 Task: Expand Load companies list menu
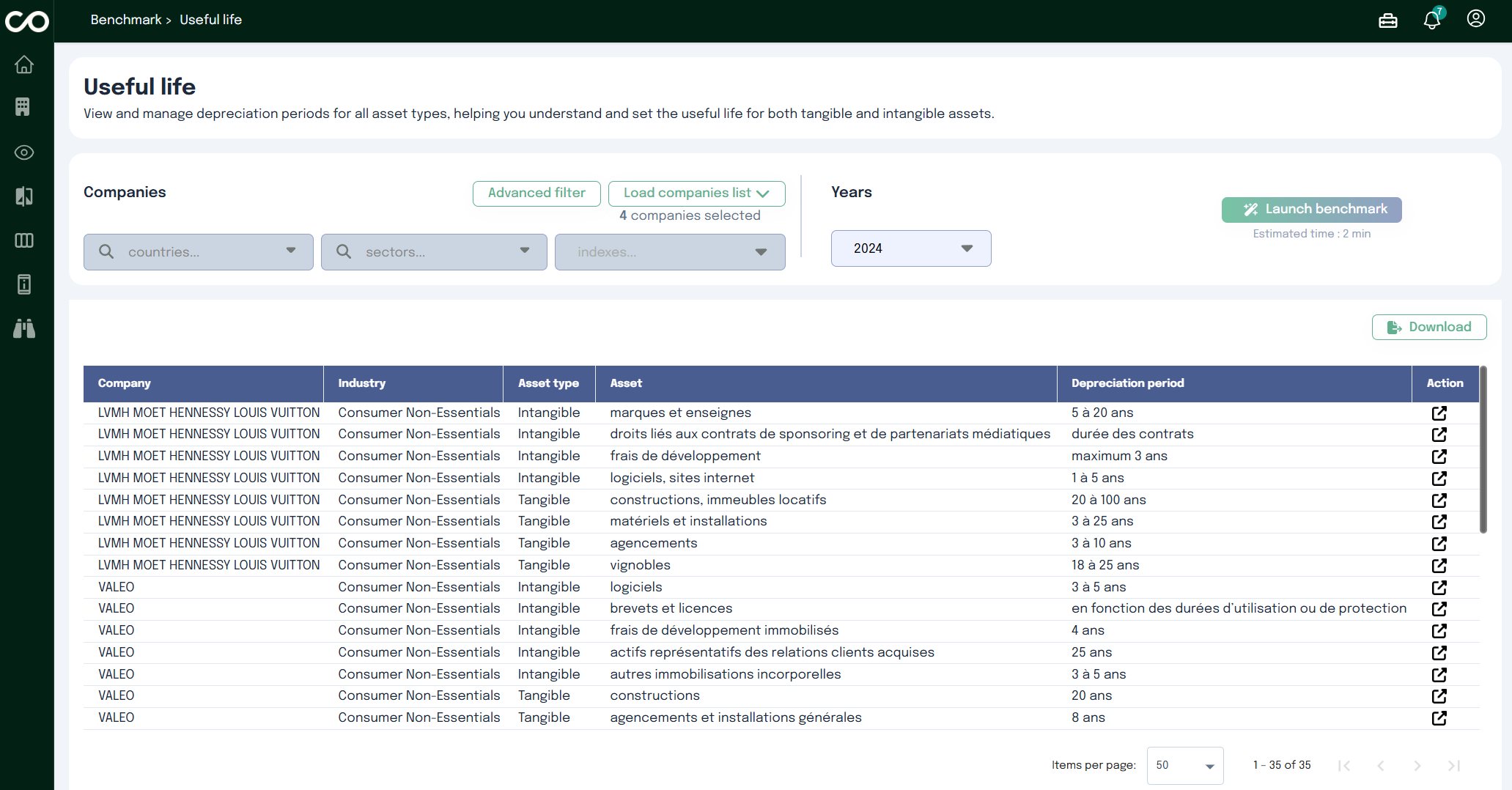click(x=696, y=193)
